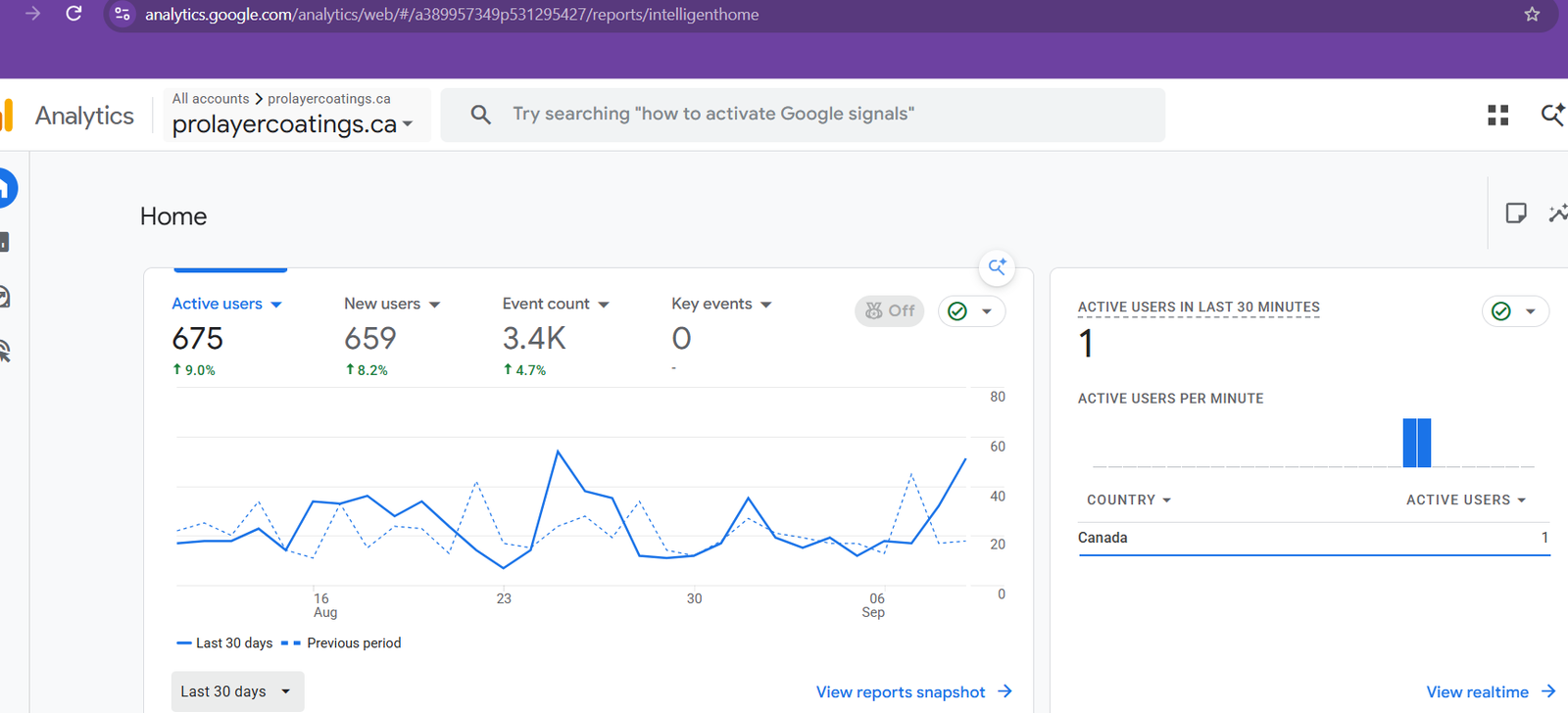Screen dimensions: 1568x713
Task: Open the top-right search sparkle icon
Action: point(1553,115)
